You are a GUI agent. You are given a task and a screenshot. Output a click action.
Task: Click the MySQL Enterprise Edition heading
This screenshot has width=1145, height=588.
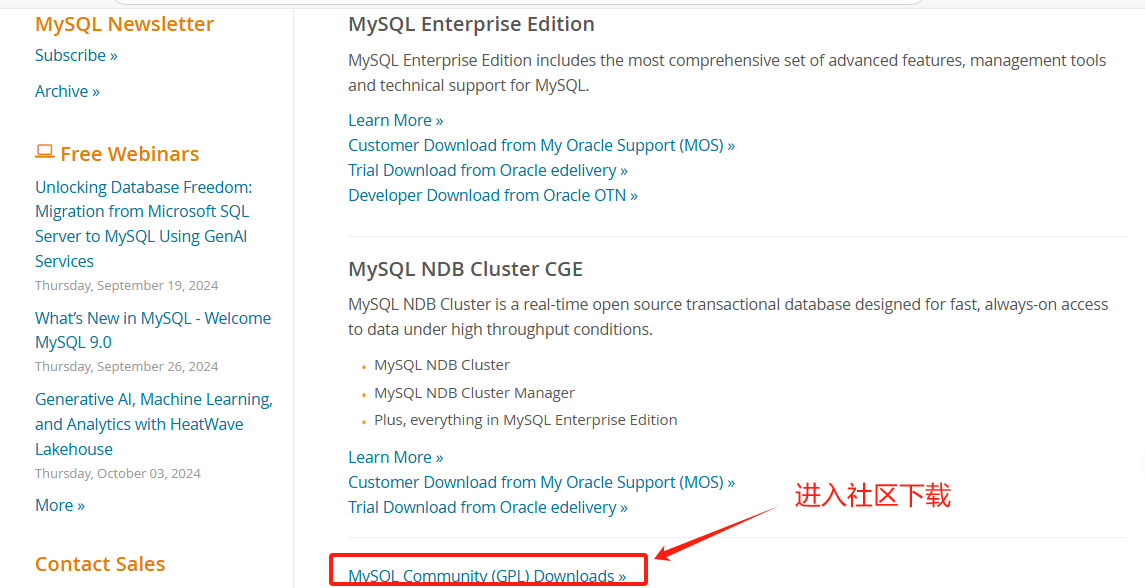471,24
